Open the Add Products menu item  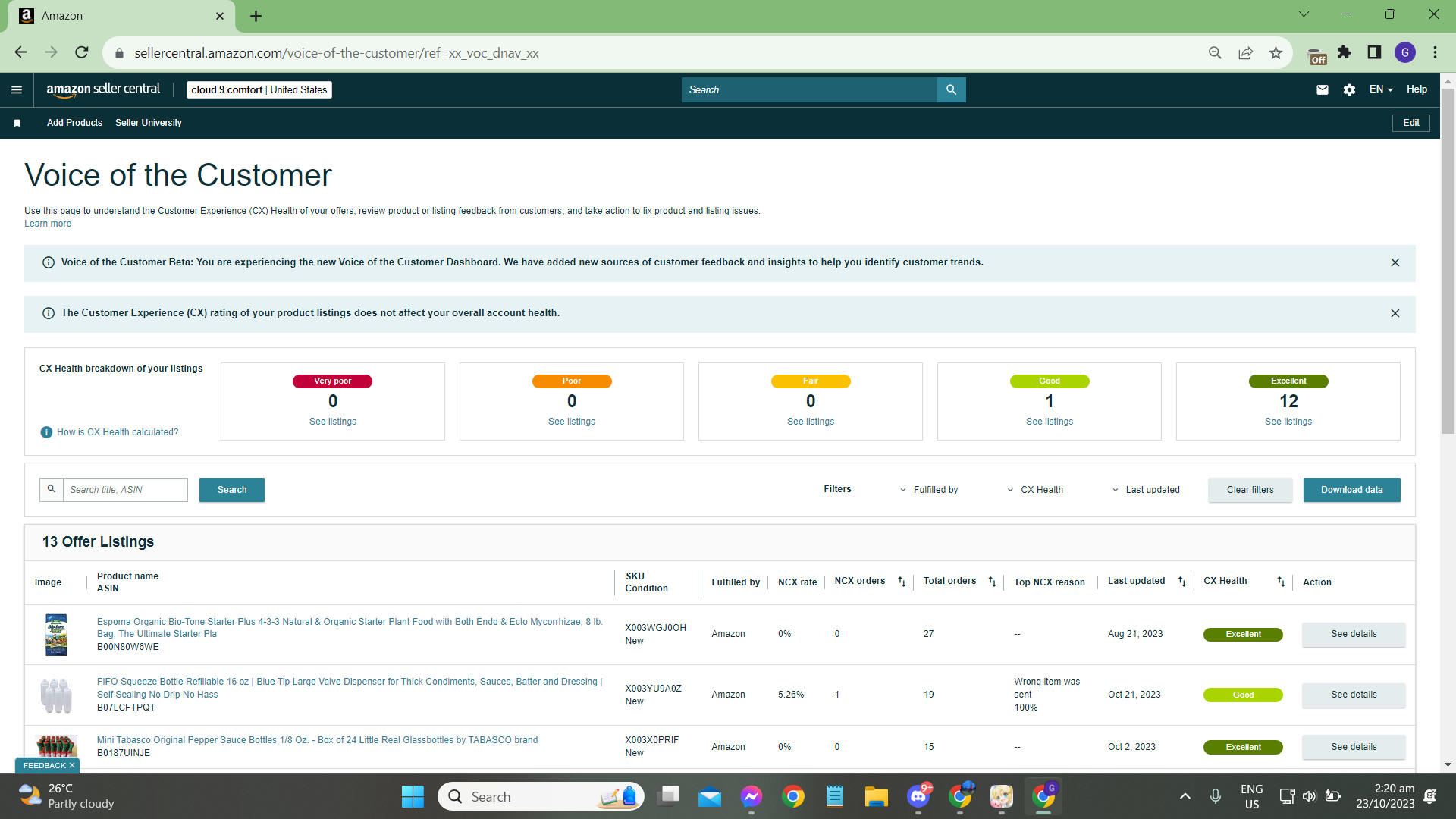click(74, 123)
